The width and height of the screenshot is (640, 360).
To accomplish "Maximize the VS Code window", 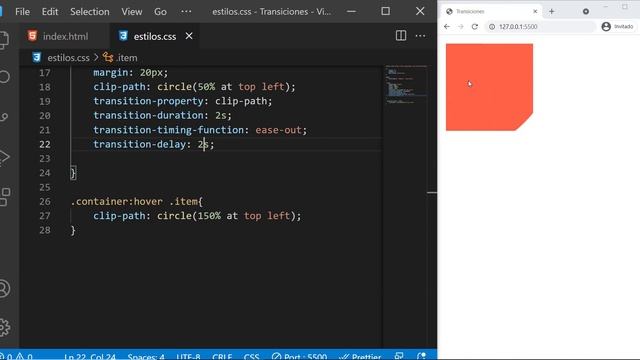I will (385, 11).
